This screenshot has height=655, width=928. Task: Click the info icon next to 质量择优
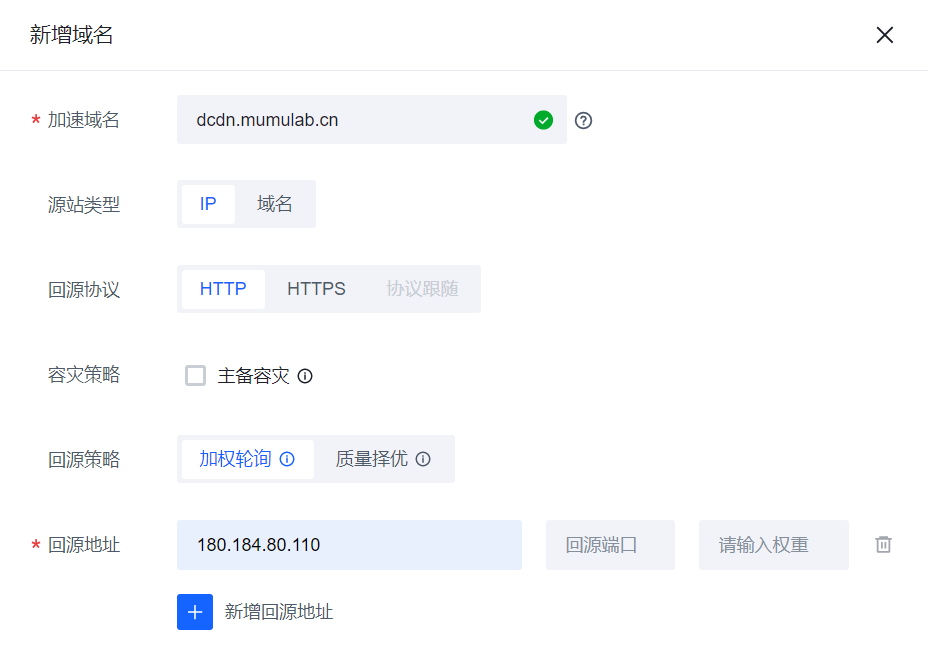point(423,459)
